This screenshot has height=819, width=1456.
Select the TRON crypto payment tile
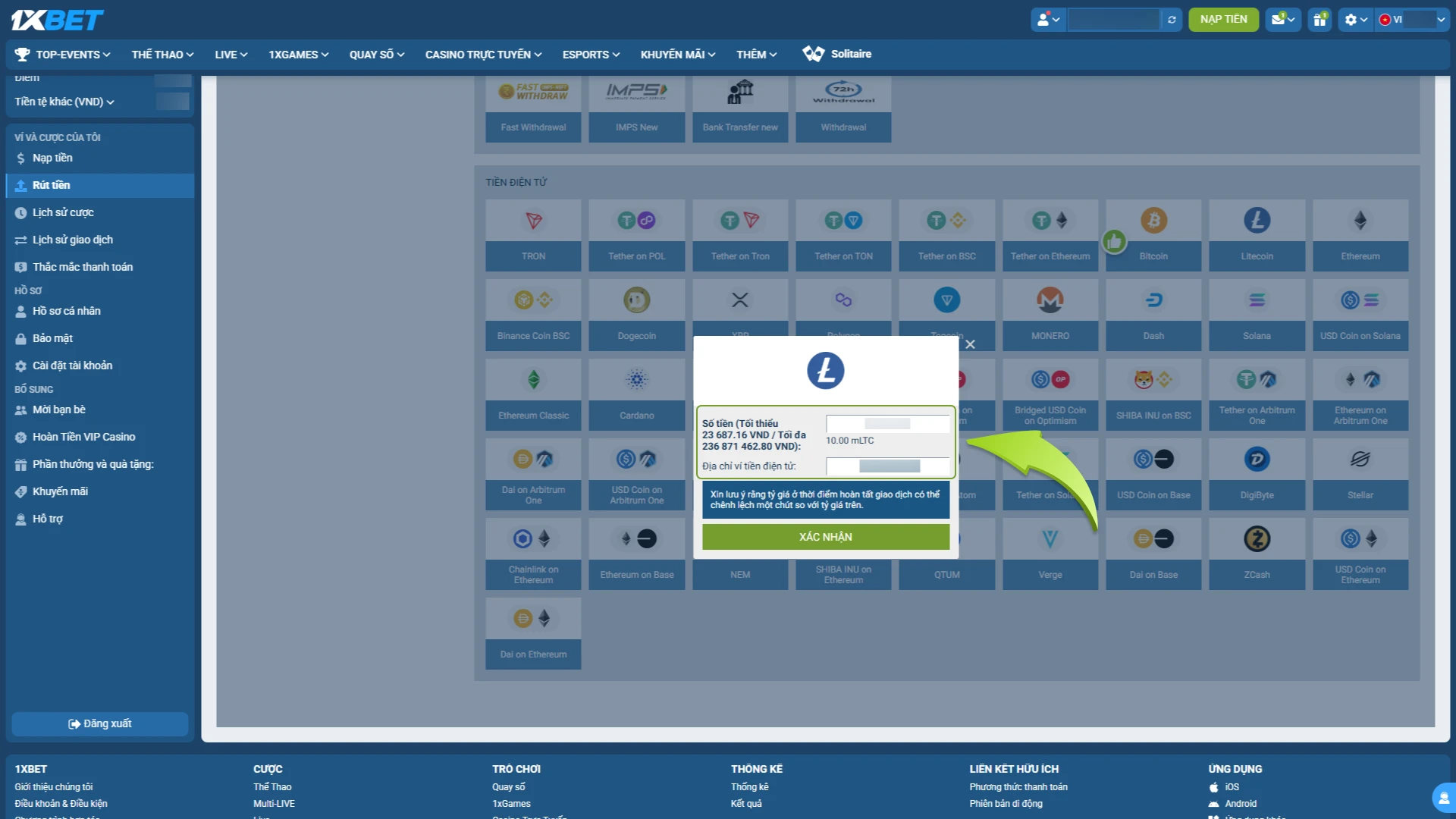point(533,235)
